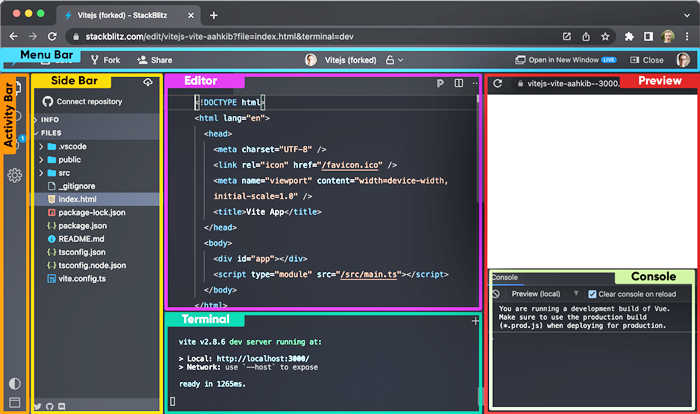
Task: Open the Preview (local) console dropdown
Action: tap(545, 294)
